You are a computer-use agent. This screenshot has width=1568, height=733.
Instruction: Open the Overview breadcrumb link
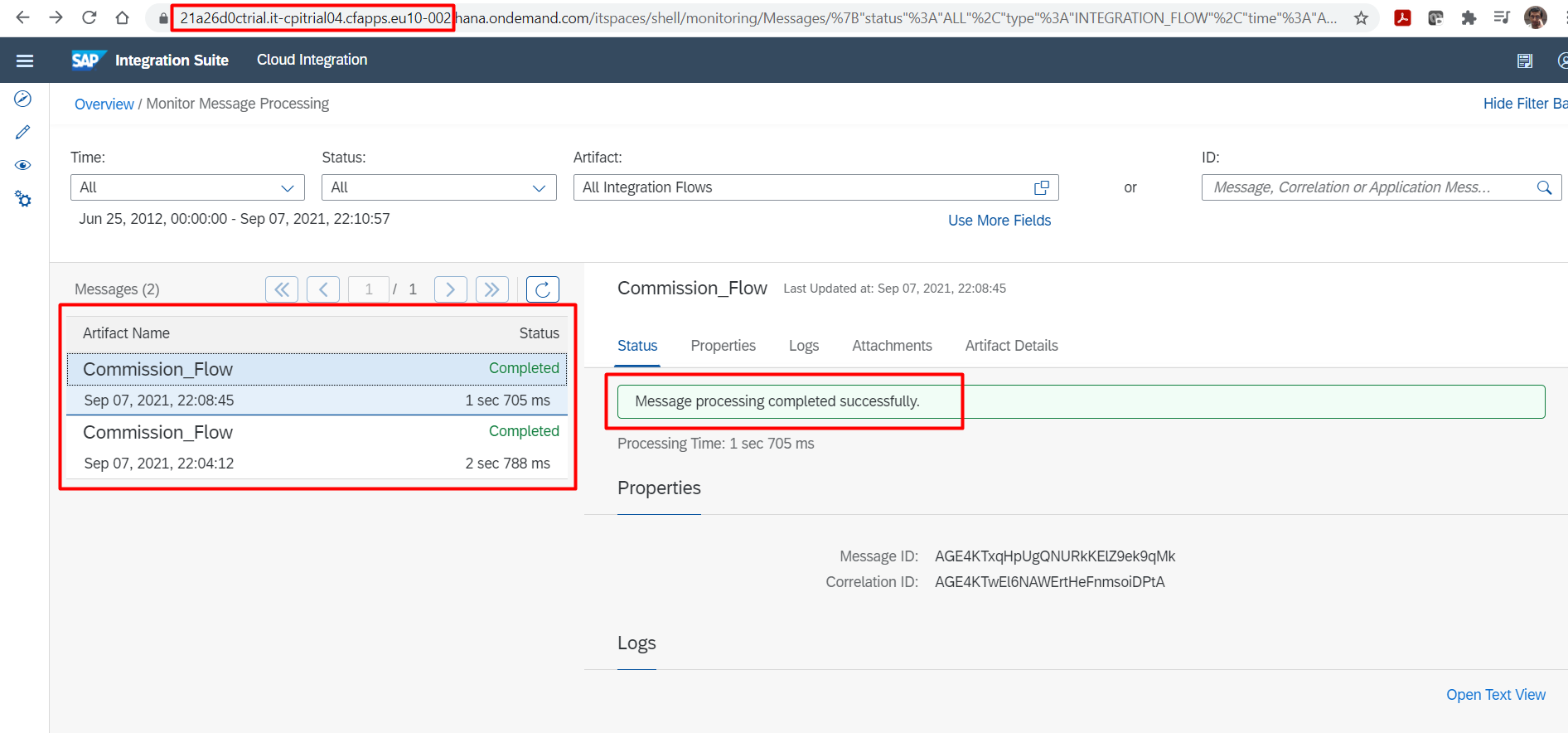104,104
